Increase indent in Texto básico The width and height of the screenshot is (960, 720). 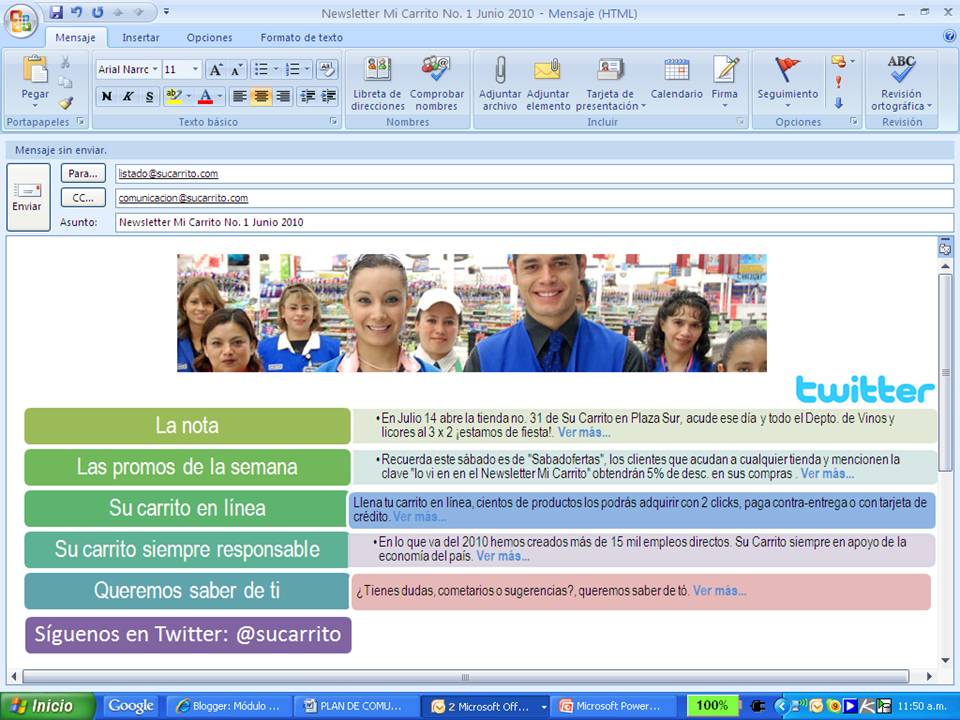(329, 96)
